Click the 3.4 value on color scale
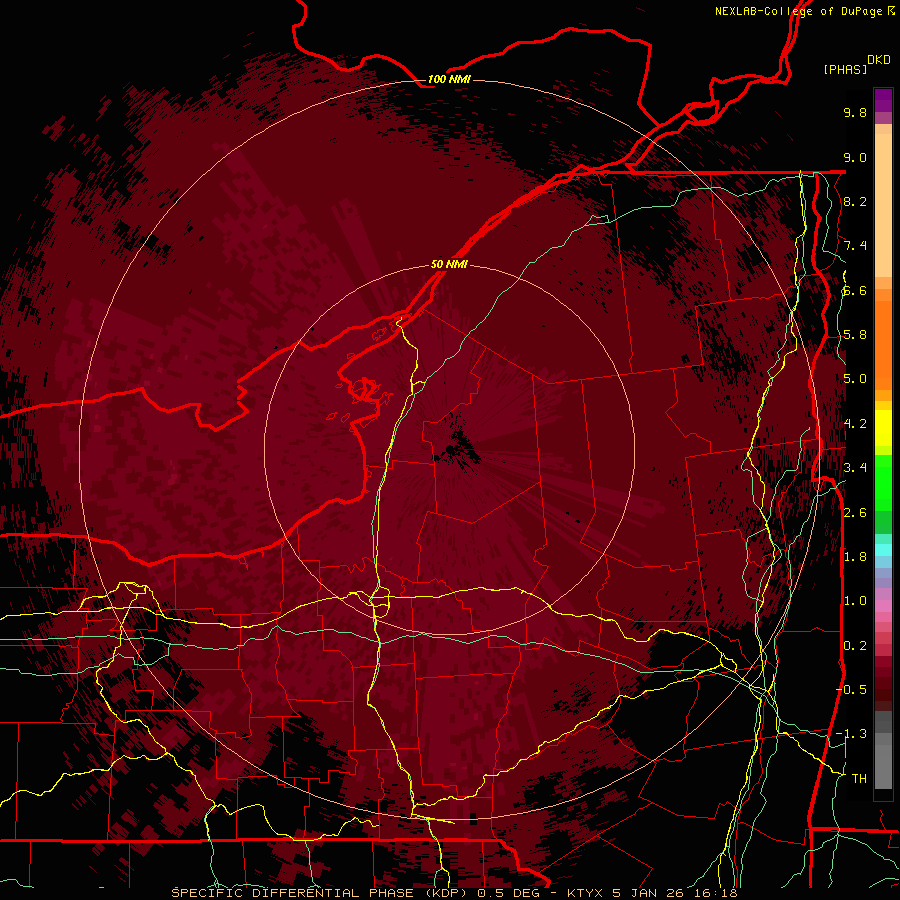The width and height of the screenshot is (900, 900). click(x=855, y=468)
